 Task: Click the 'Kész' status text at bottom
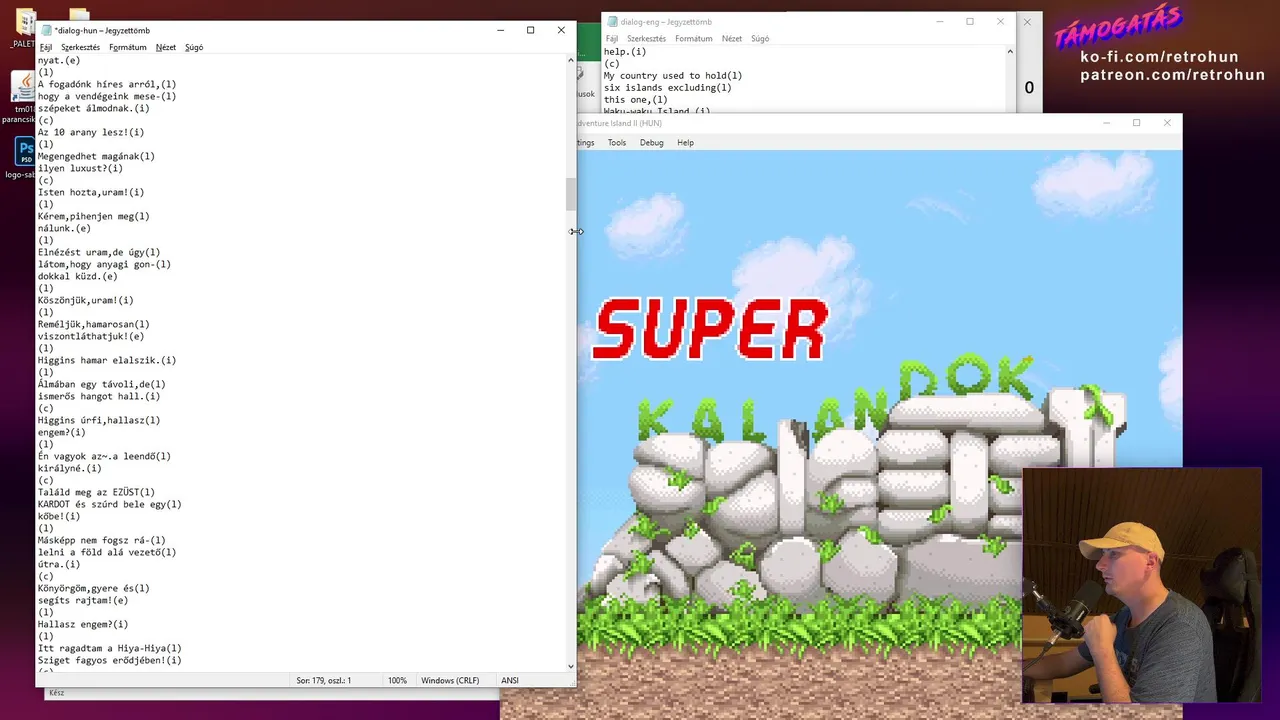pyautogui.click(x=56, y=693)
